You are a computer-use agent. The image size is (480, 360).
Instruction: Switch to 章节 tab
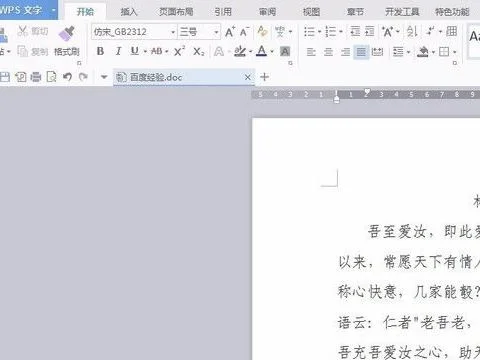click(x=355, y=12)
